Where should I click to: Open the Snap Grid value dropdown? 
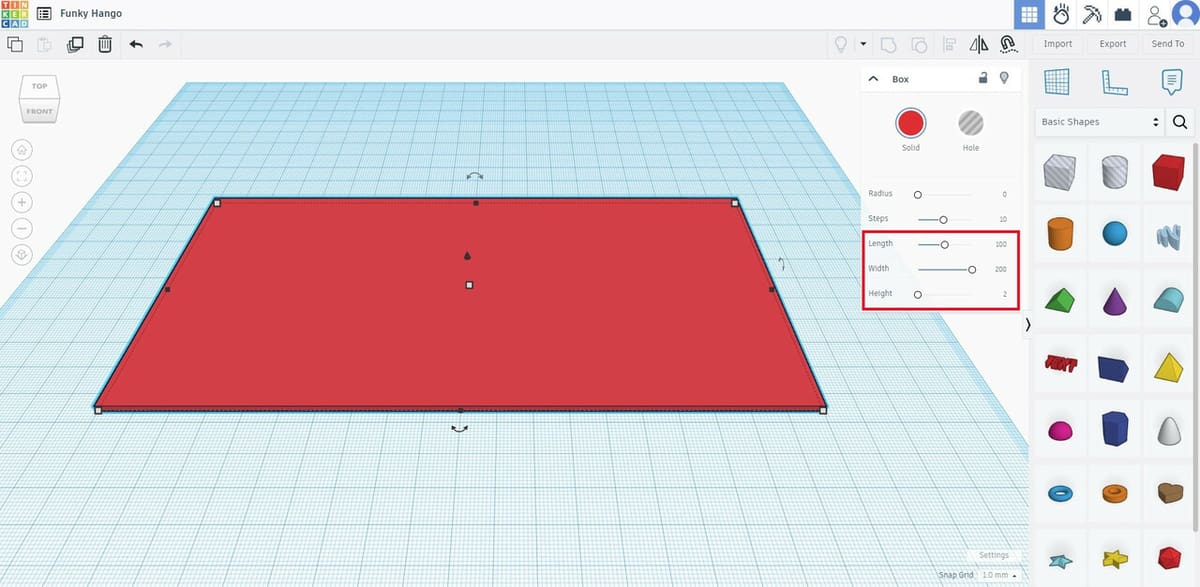(999, 575)
